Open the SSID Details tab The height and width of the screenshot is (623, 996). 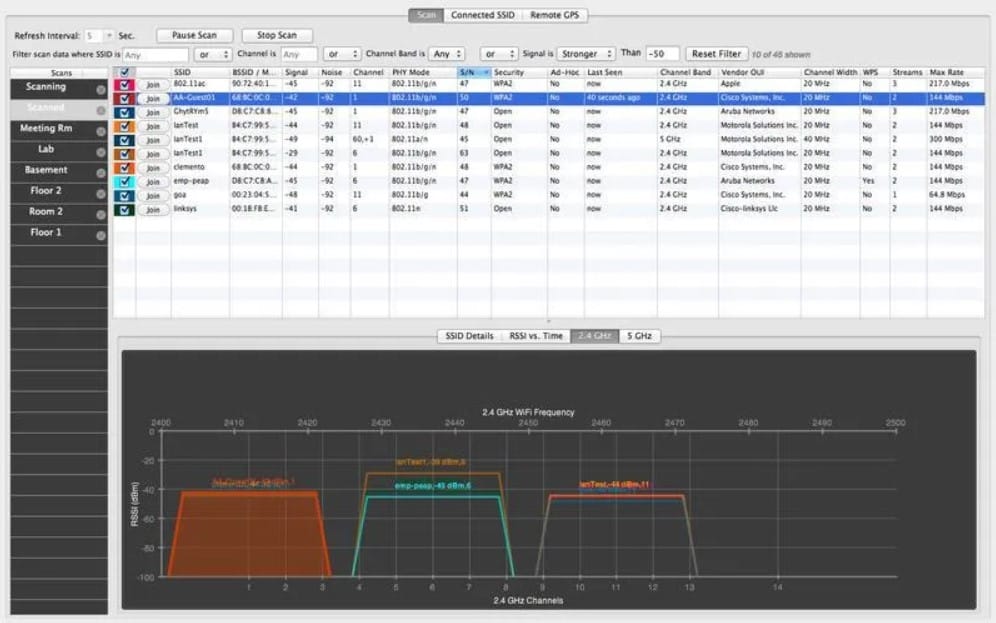pyautogui.click(x=469, y=336)
